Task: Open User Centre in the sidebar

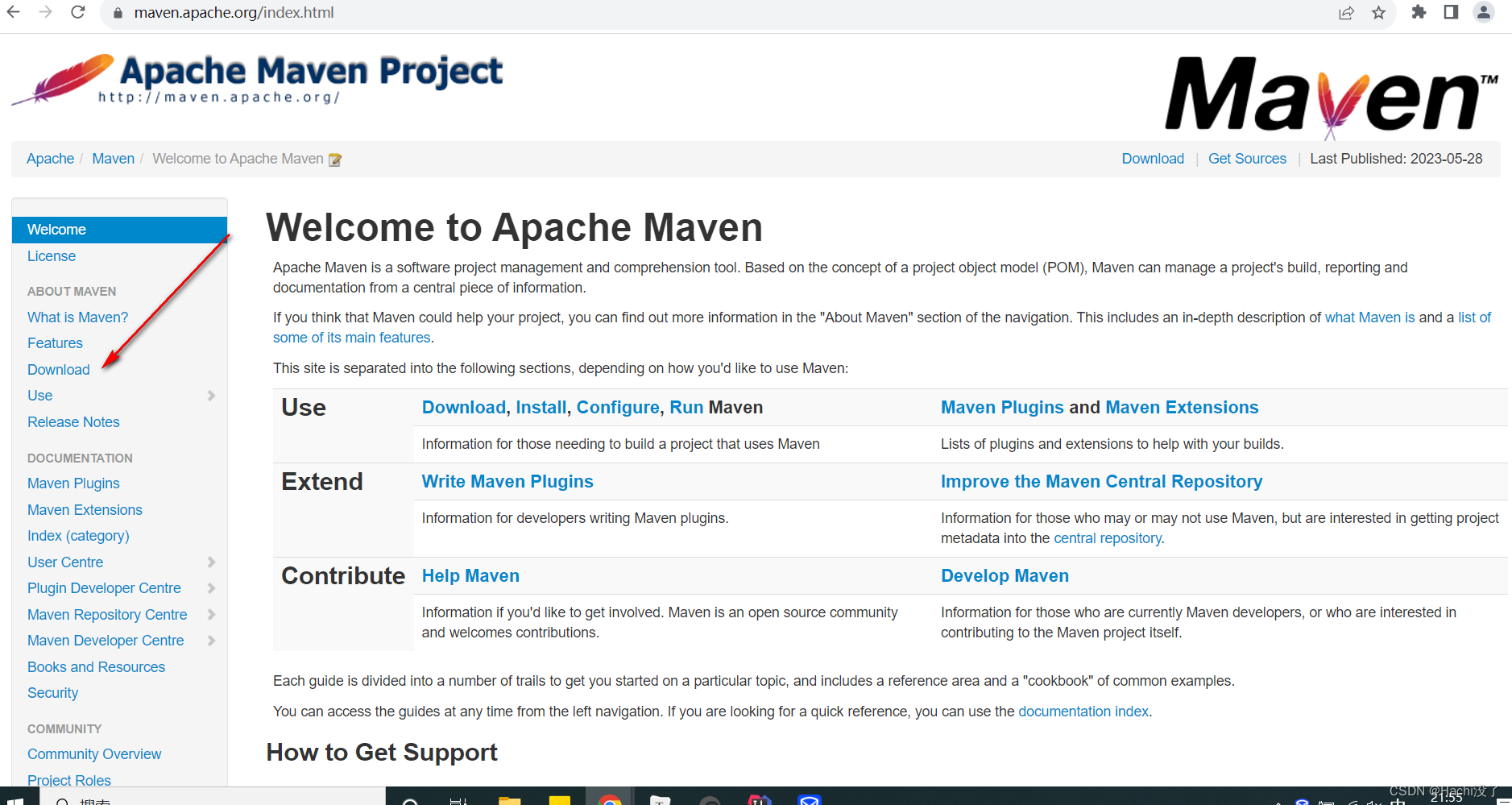Action: (x=65, y=562)
